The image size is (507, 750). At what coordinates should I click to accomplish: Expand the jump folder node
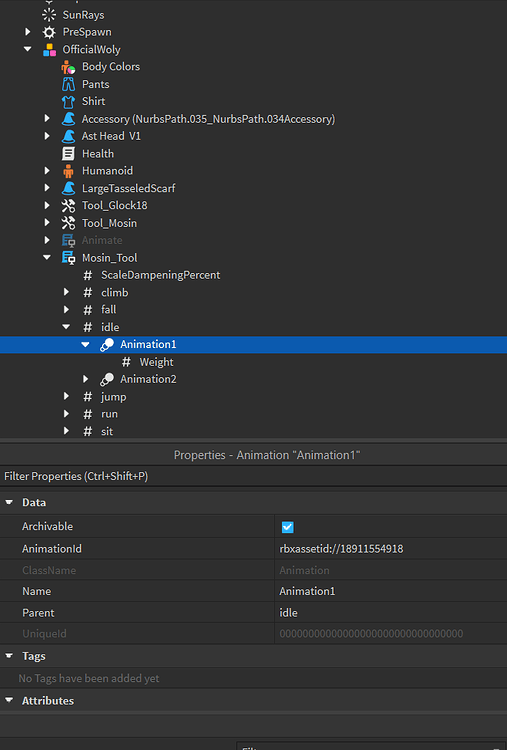tap(66, 396)
